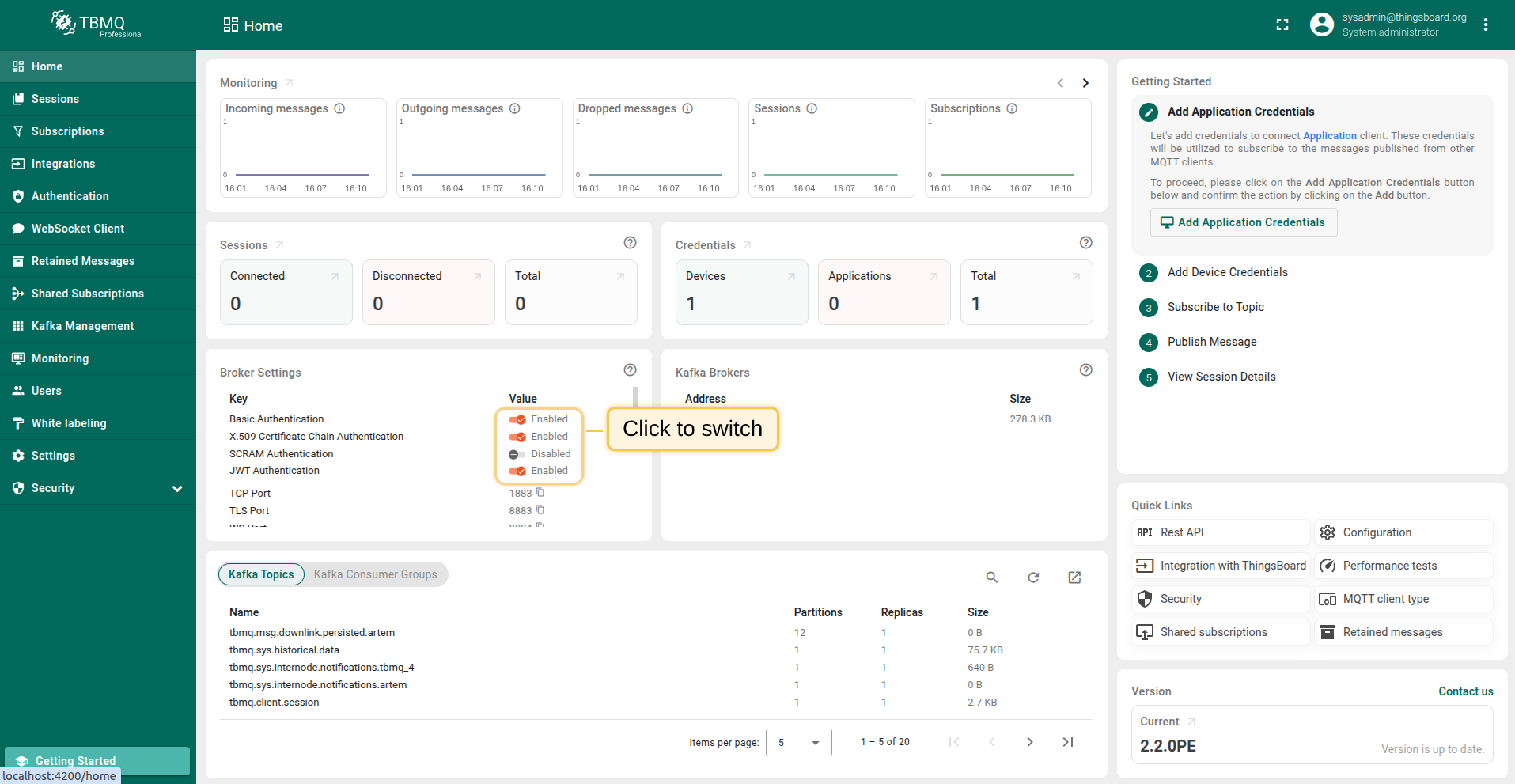
Task: Open the three-dot user menu
Action: (1486, 25)
